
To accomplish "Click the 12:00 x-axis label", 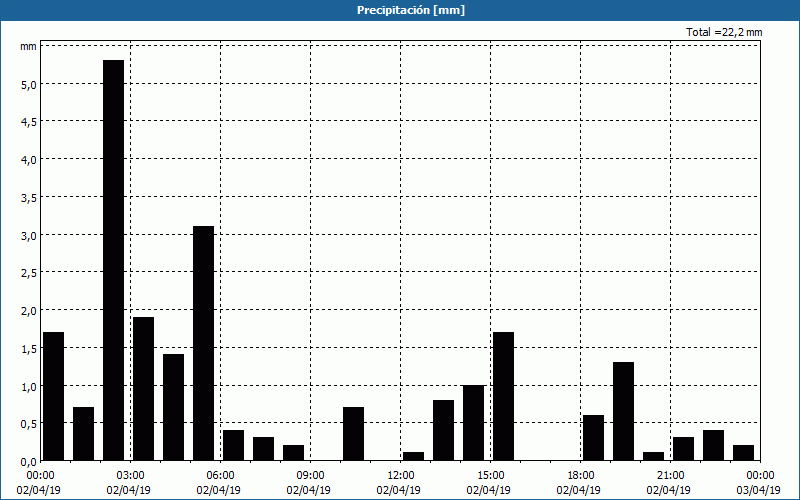I will [401, 476].
